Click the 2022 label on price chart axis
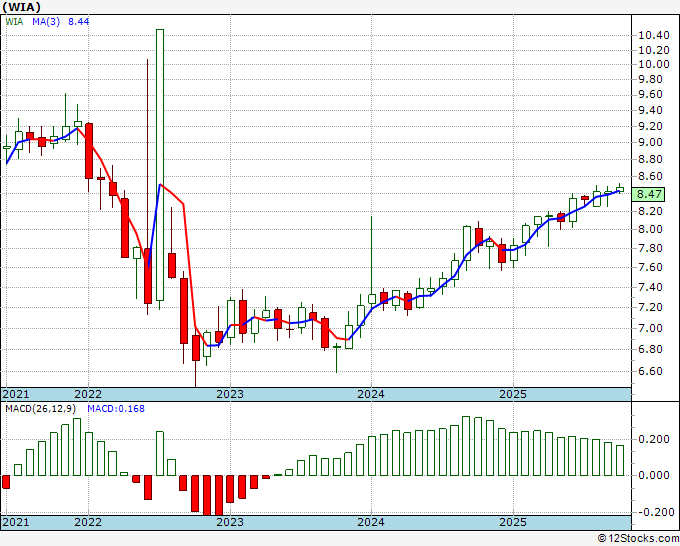Screen dimensions: 680x546 tap(88, 394)
